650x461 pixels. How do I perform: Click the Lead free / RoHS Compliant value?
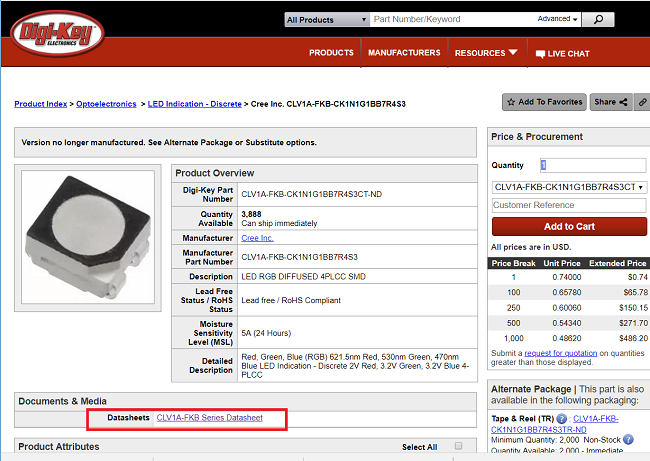pyautogui.click(x=291, y=300)
